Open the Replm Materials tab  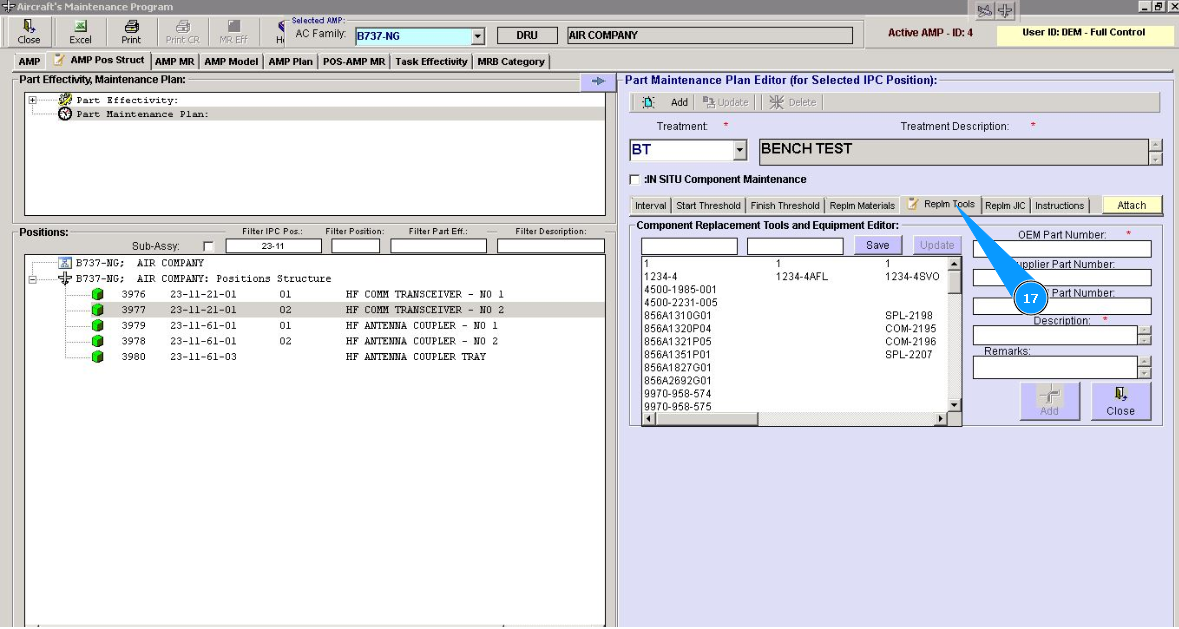coord(862,206)
